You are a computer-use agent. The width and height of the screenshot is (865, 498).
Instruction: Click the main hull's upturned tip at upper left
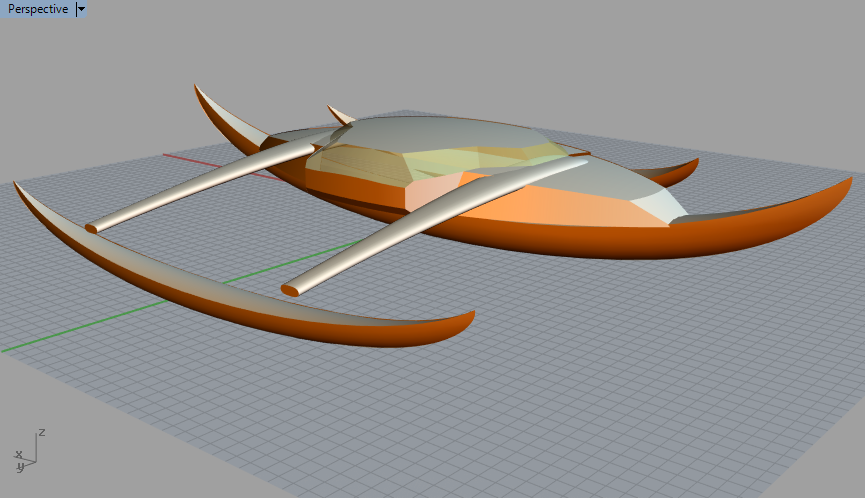pos(198,90)
